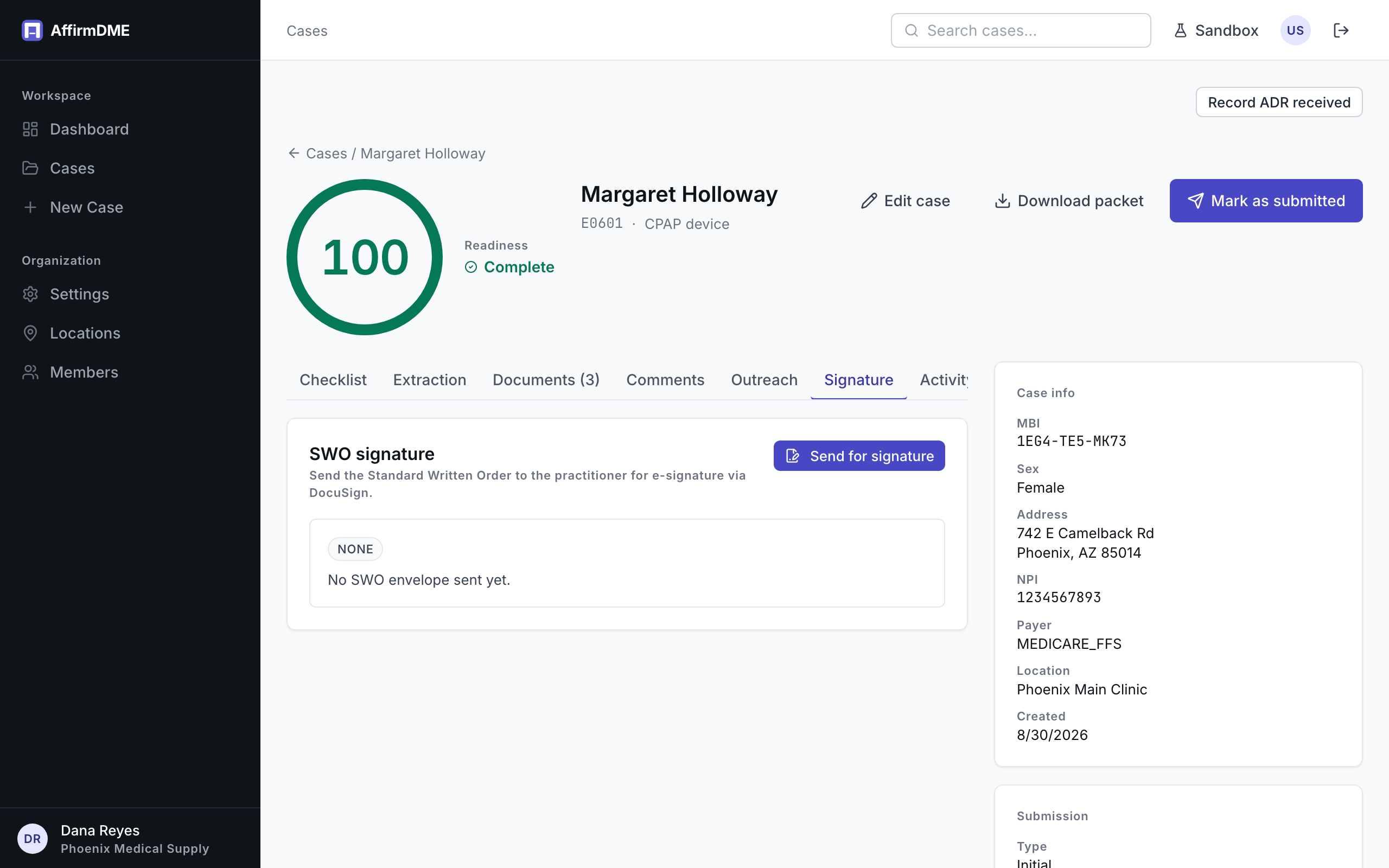Click the created date 8/30/2026
This screenshot has height=868, width=1389.
[x=1052, y=735]
